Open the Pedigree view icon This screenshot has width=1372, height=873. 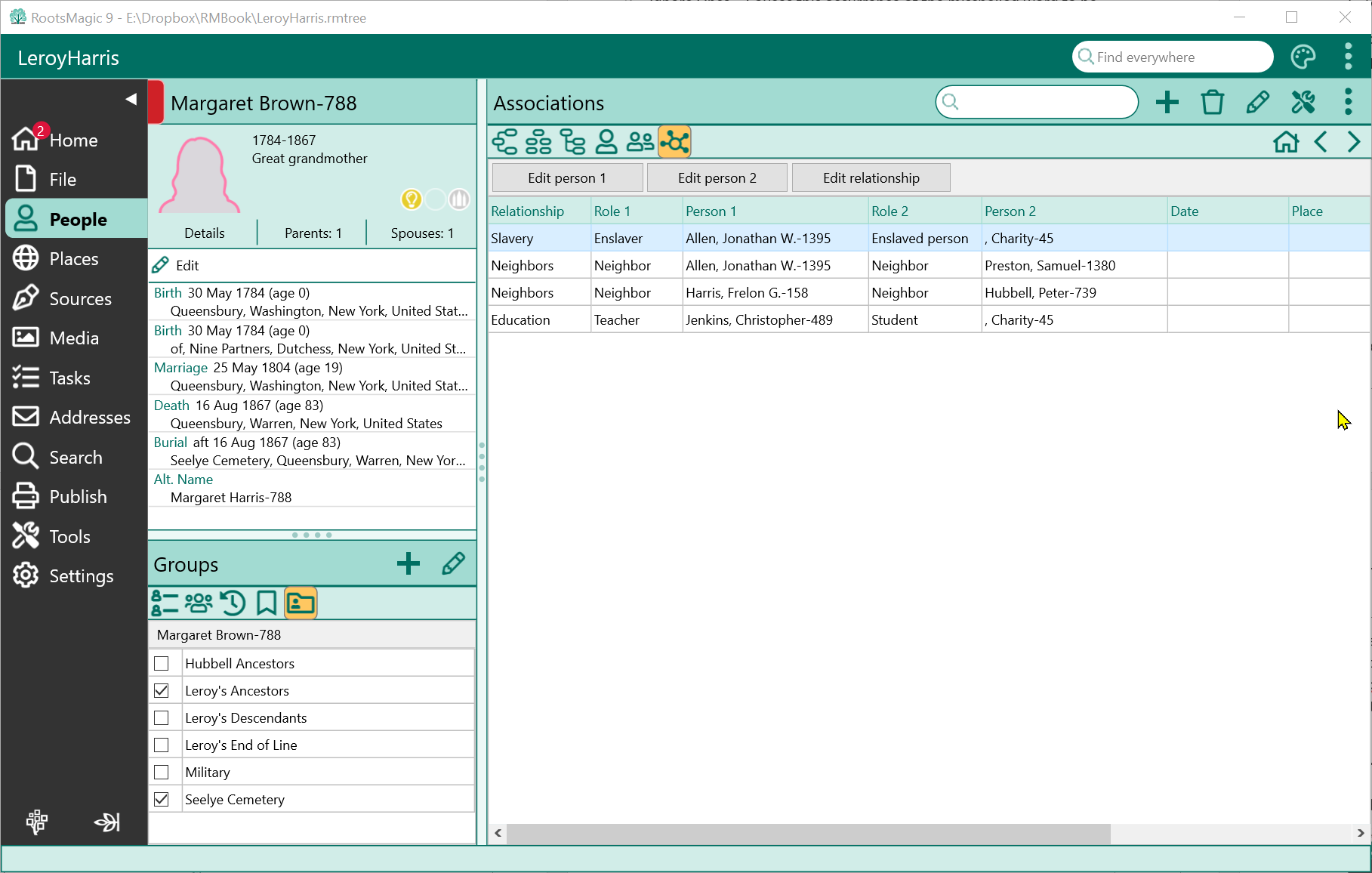tap(504, 142)
